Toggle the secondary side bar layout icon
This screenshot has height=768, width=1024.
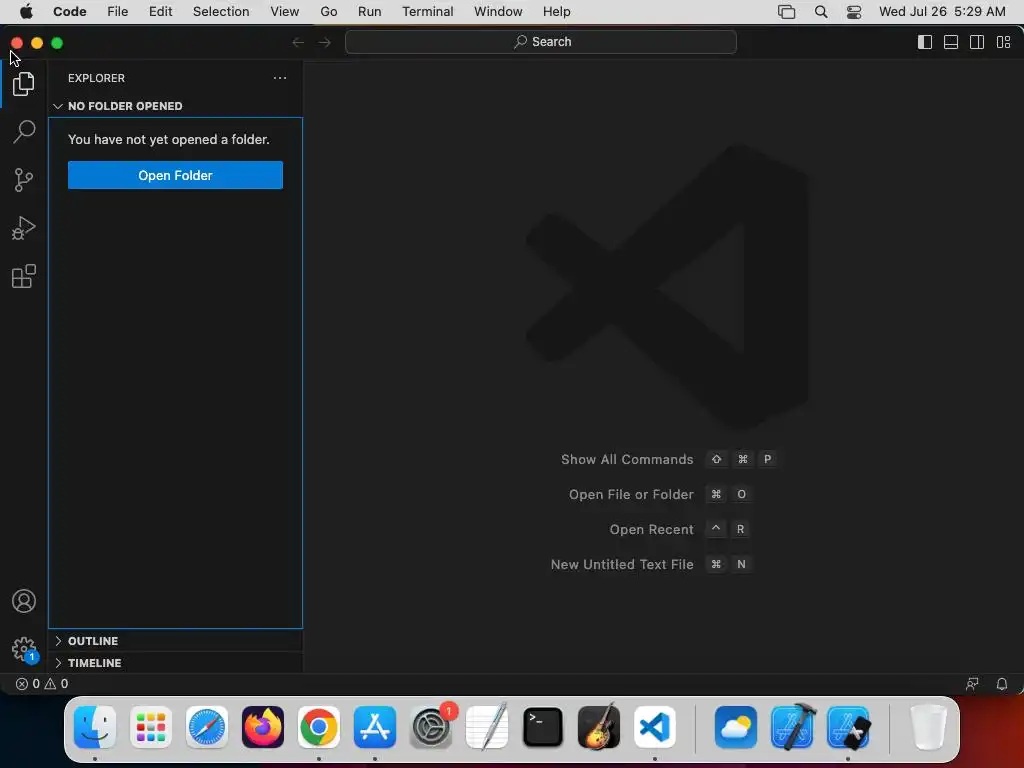[x=977, y=42]
